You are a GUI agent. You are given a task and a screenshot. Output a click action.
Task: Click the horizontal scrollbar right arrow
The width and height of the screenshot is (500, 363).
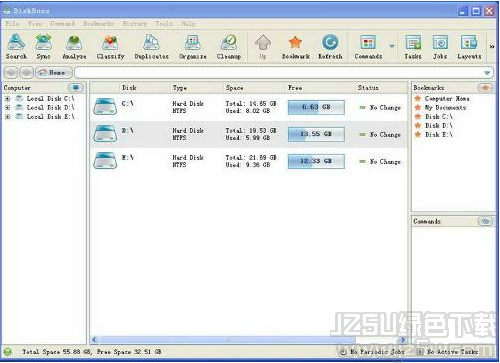click(403, 340)
